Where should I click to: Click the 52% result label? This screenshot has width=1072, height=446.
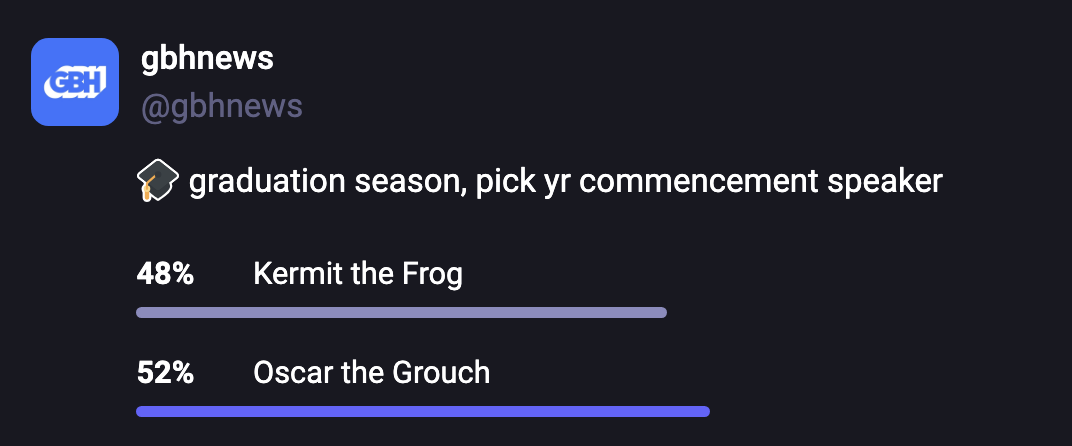pos(165,373)
